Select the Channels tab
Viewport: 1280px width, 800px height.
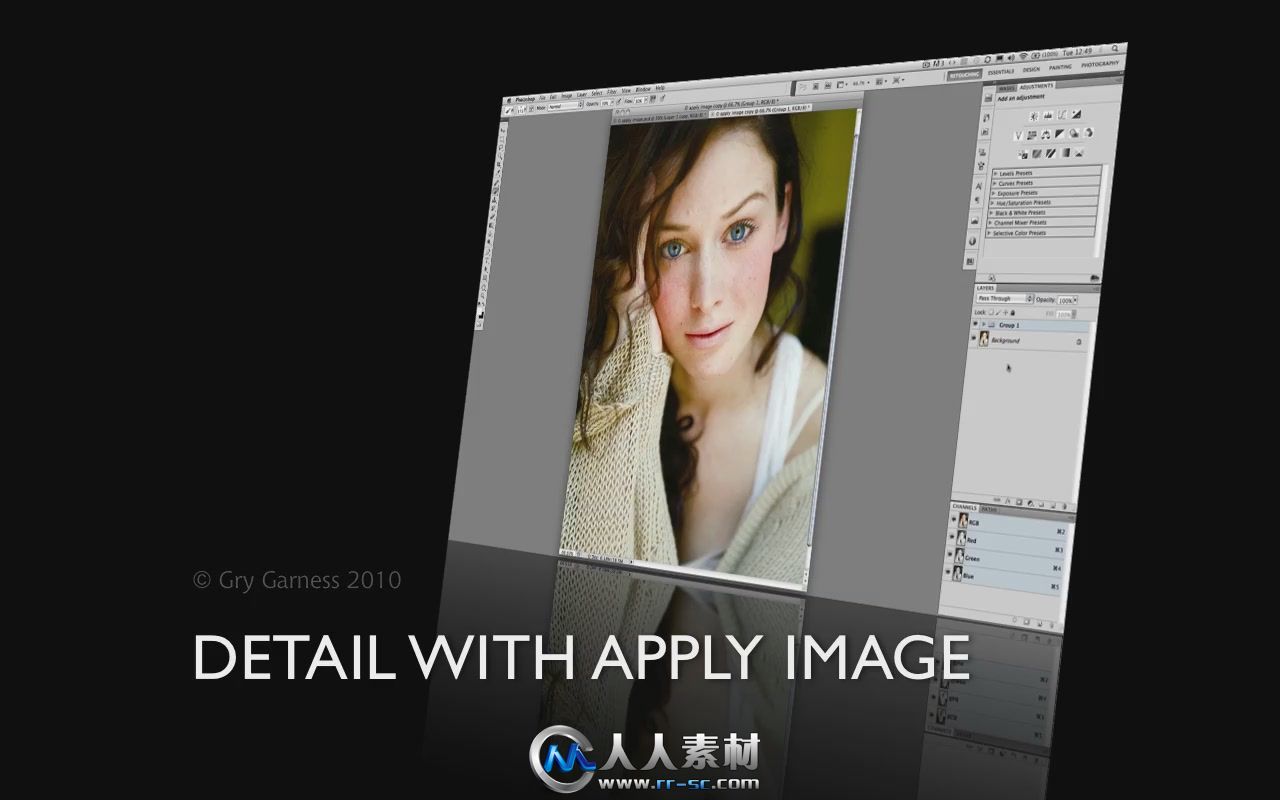(x=964, y=507)
